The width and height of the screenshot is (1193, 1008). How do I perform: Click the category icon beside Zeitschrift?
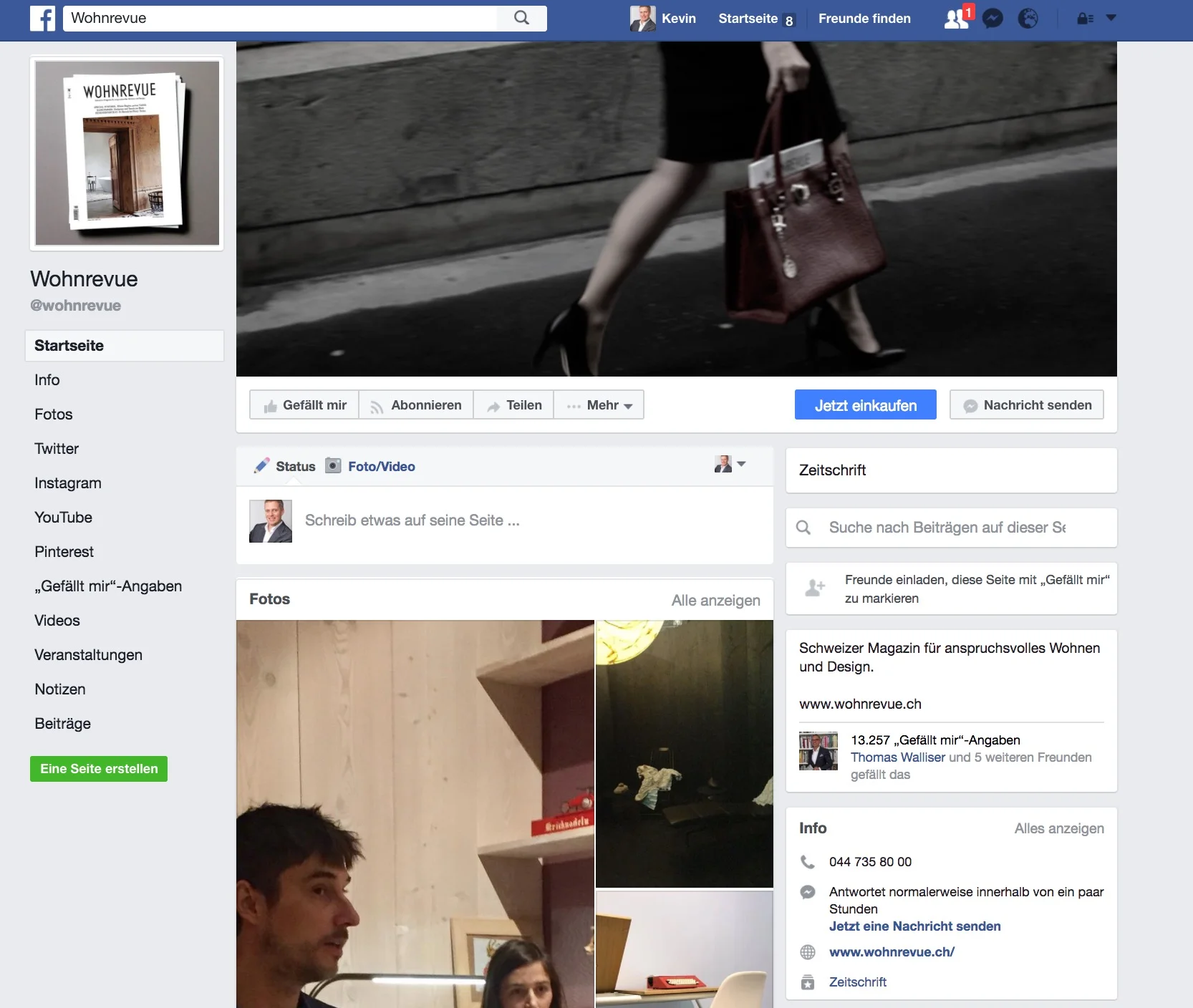[808, 982]
